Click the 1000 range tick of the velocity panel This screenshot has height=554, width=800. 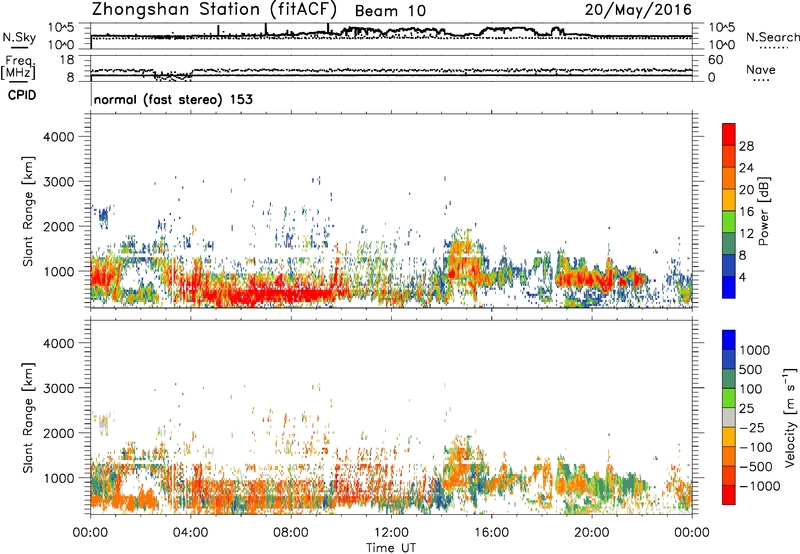(59, 478)
